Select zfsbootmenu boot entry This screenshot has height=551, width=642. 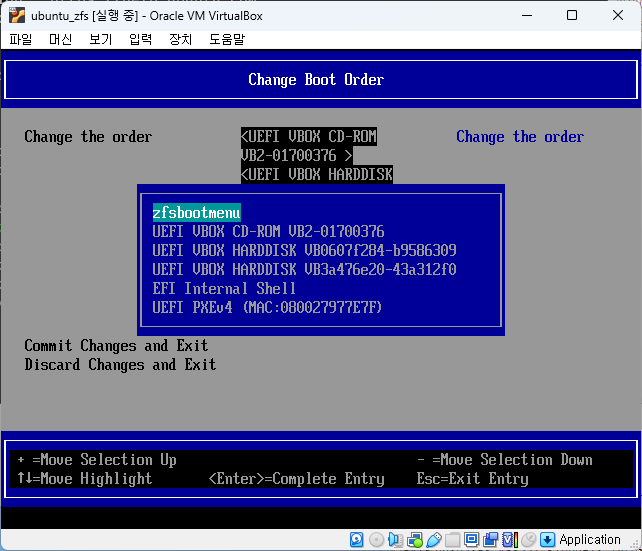pyautogui.click(x=196, y=212)
